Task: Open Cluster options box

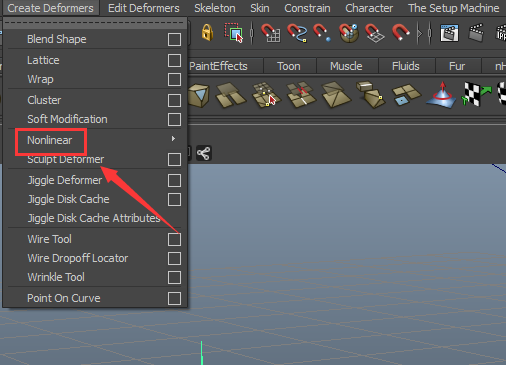Action: click(x=174, y=100)
